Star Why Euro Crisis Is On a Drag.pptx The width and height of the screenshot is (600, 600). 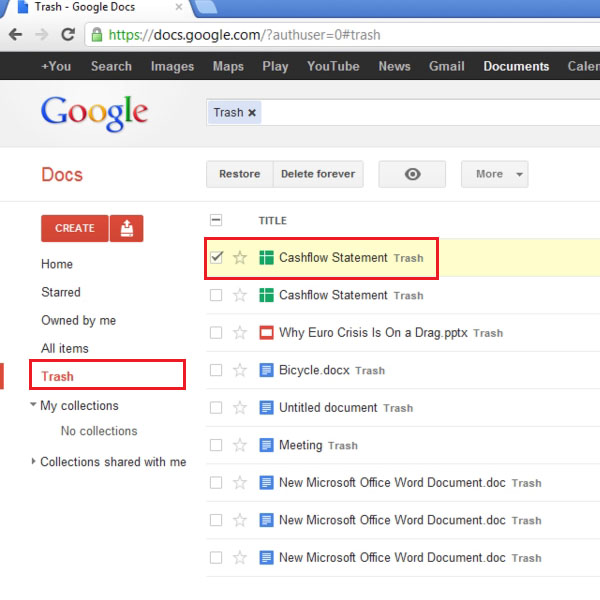(240, 333)
